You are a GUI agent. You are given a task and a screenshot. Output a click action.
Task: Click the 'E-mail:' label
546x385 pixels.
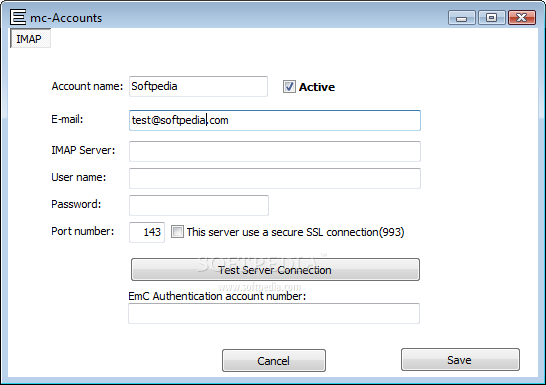67,119
